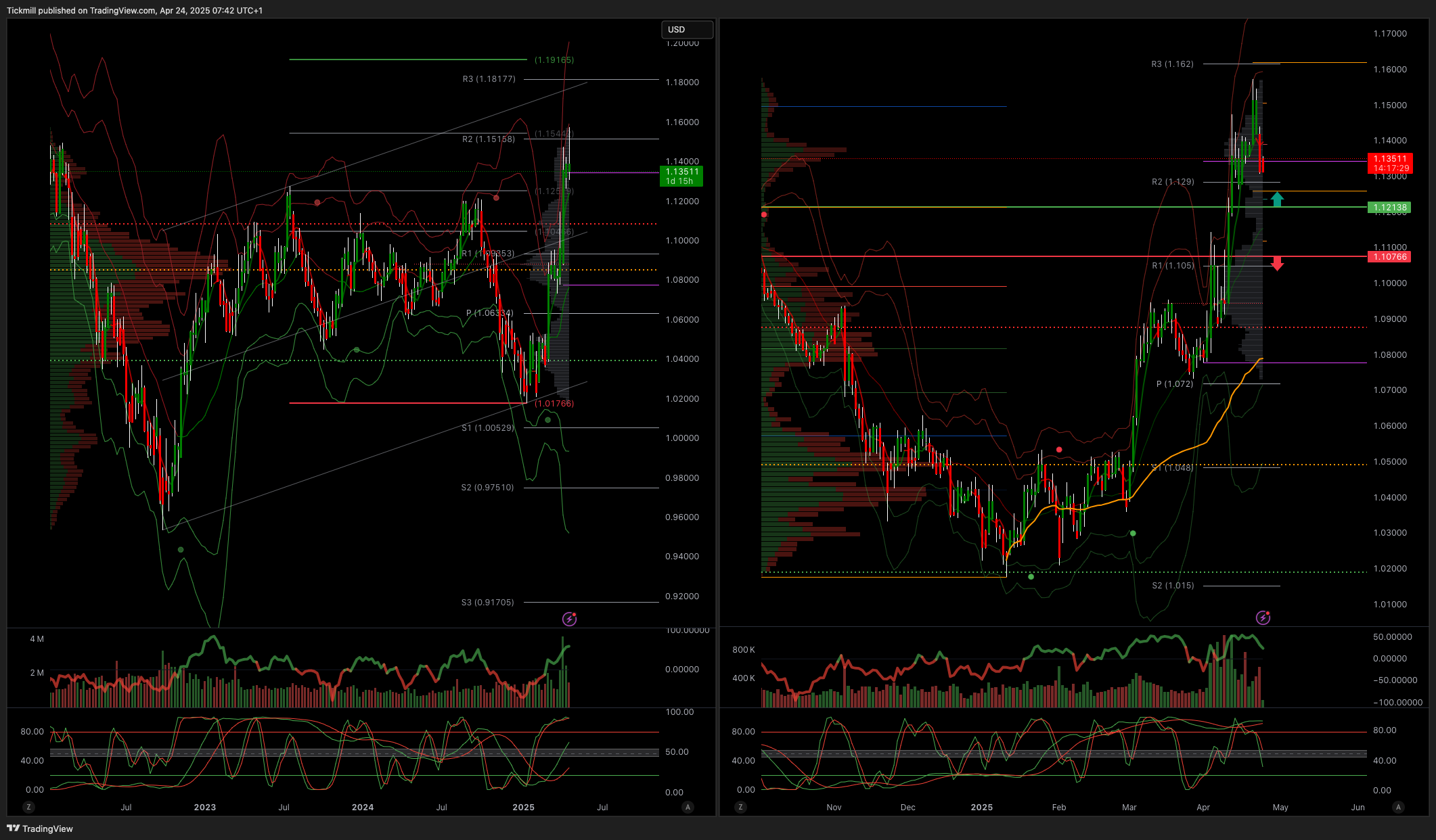Click the Tickmill published on TradingView.com header
This screenshot has height=840, width=1436.
[x=135, y=10]
